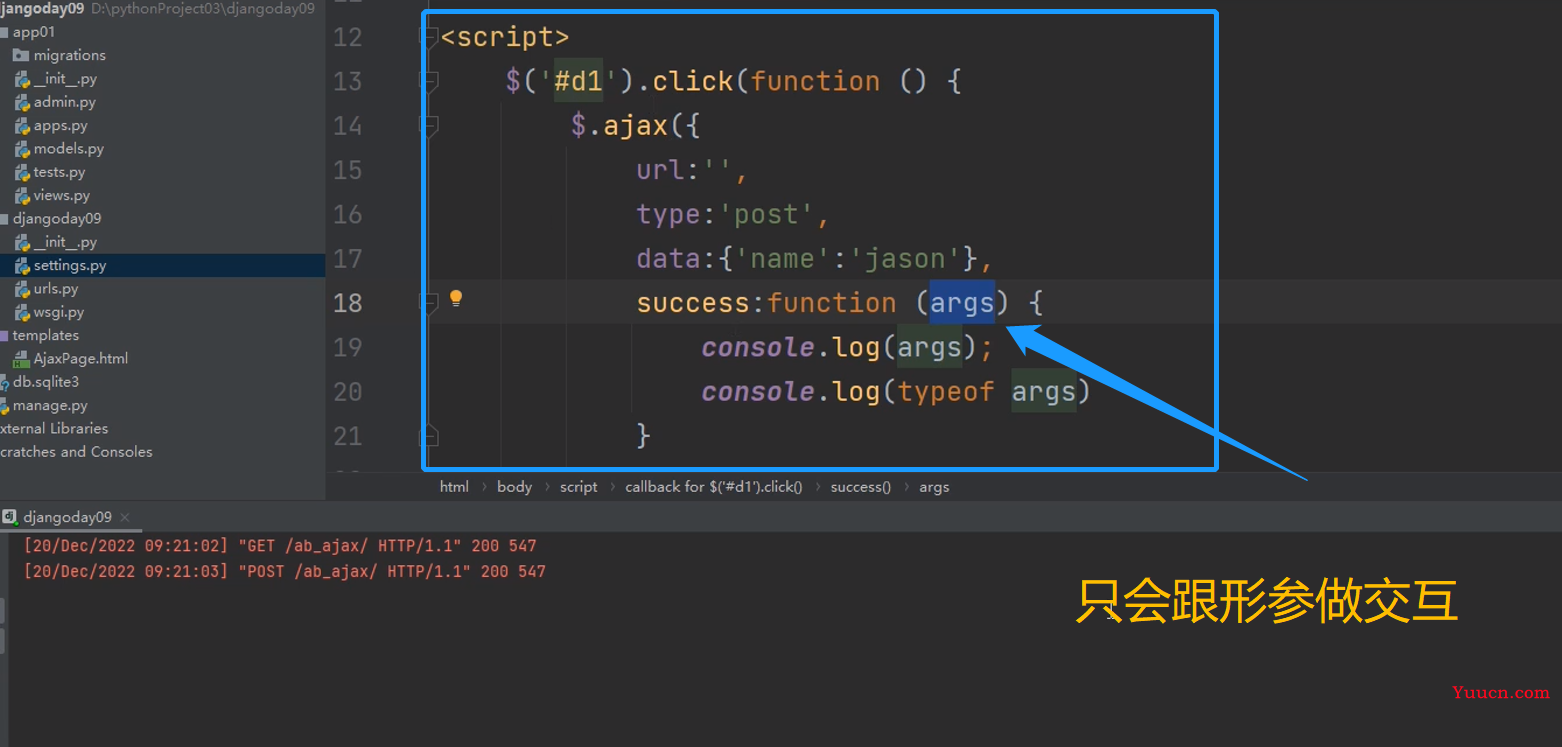Click the fold end marker on line 21
This screenshot has width=1562, height=747.
[429, 435]
